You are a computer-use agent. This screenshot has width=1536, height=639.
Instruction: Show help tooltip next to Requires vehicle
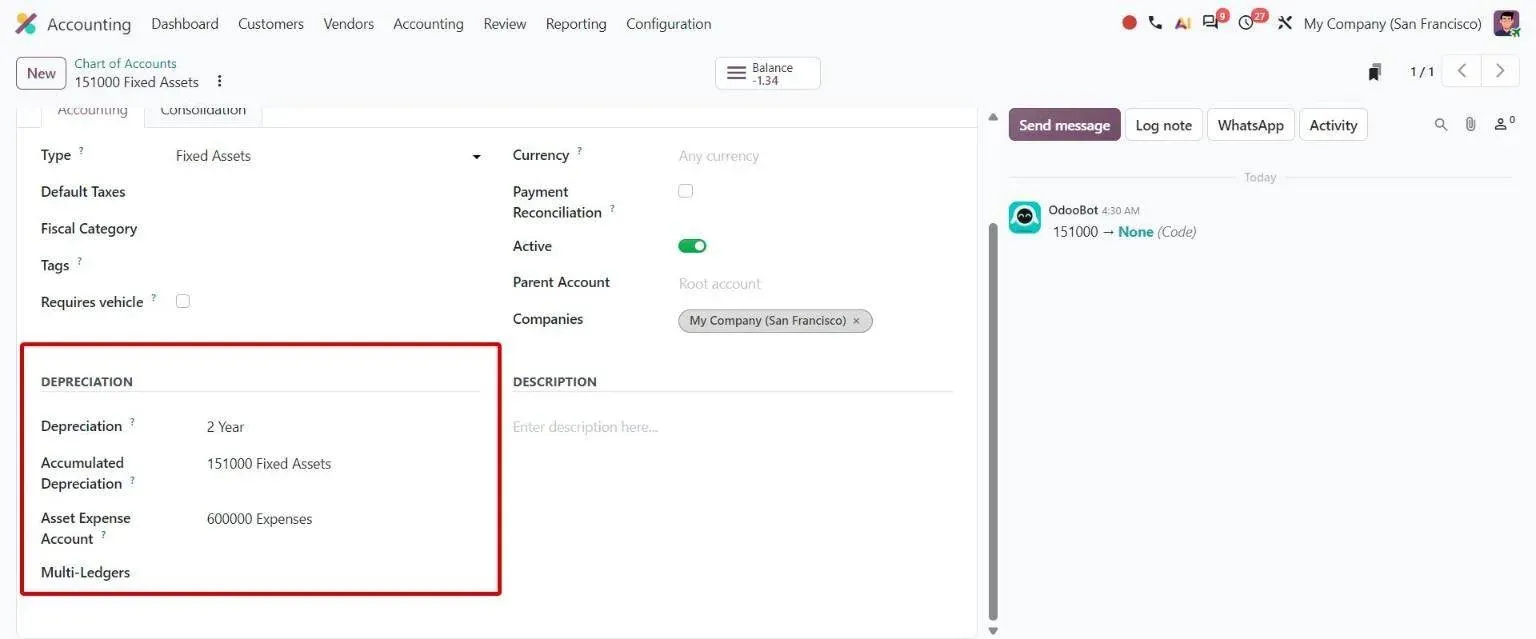(153, 298)
